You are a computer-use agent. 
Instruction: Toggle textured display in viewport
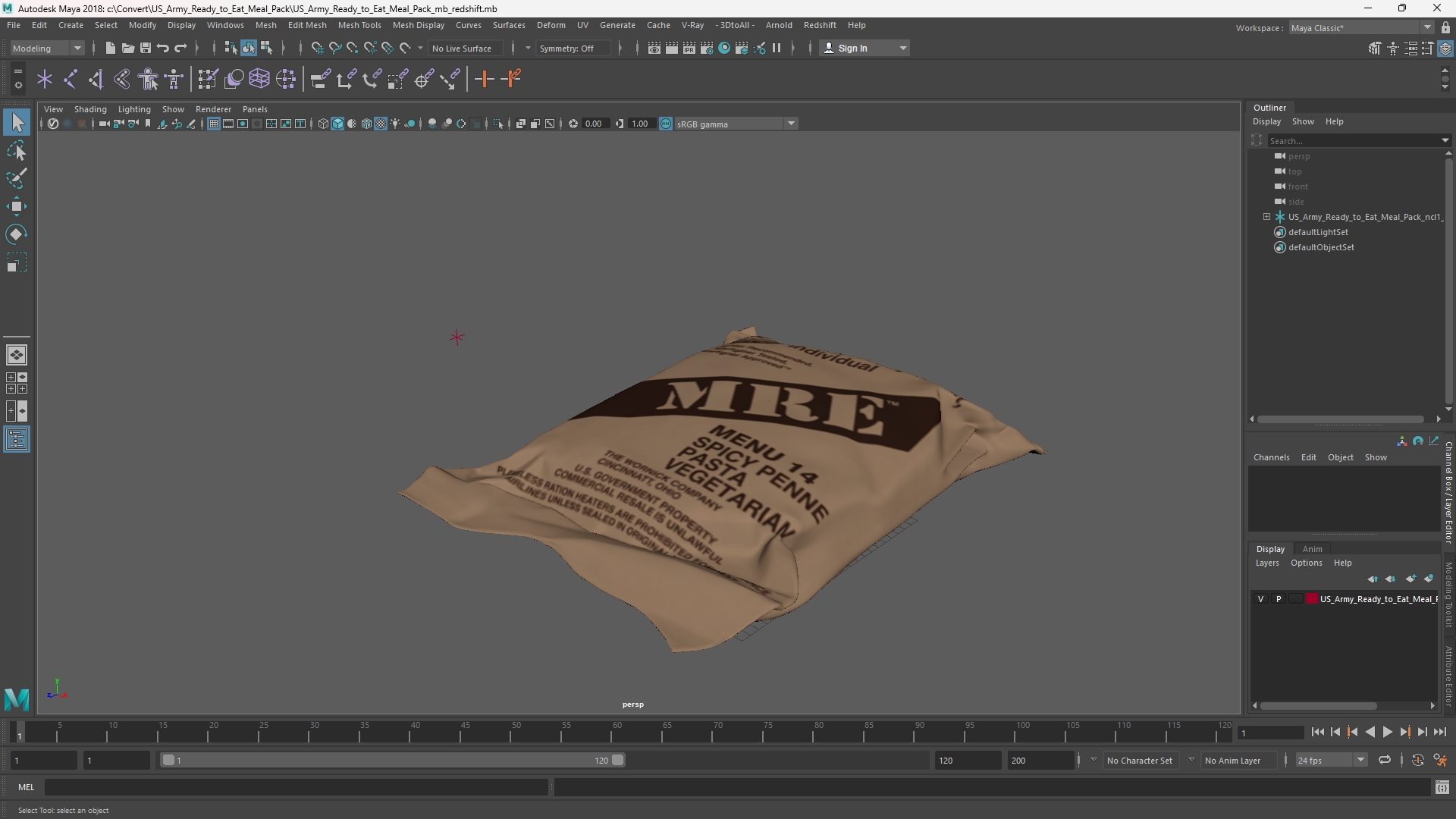coord(381,124)
